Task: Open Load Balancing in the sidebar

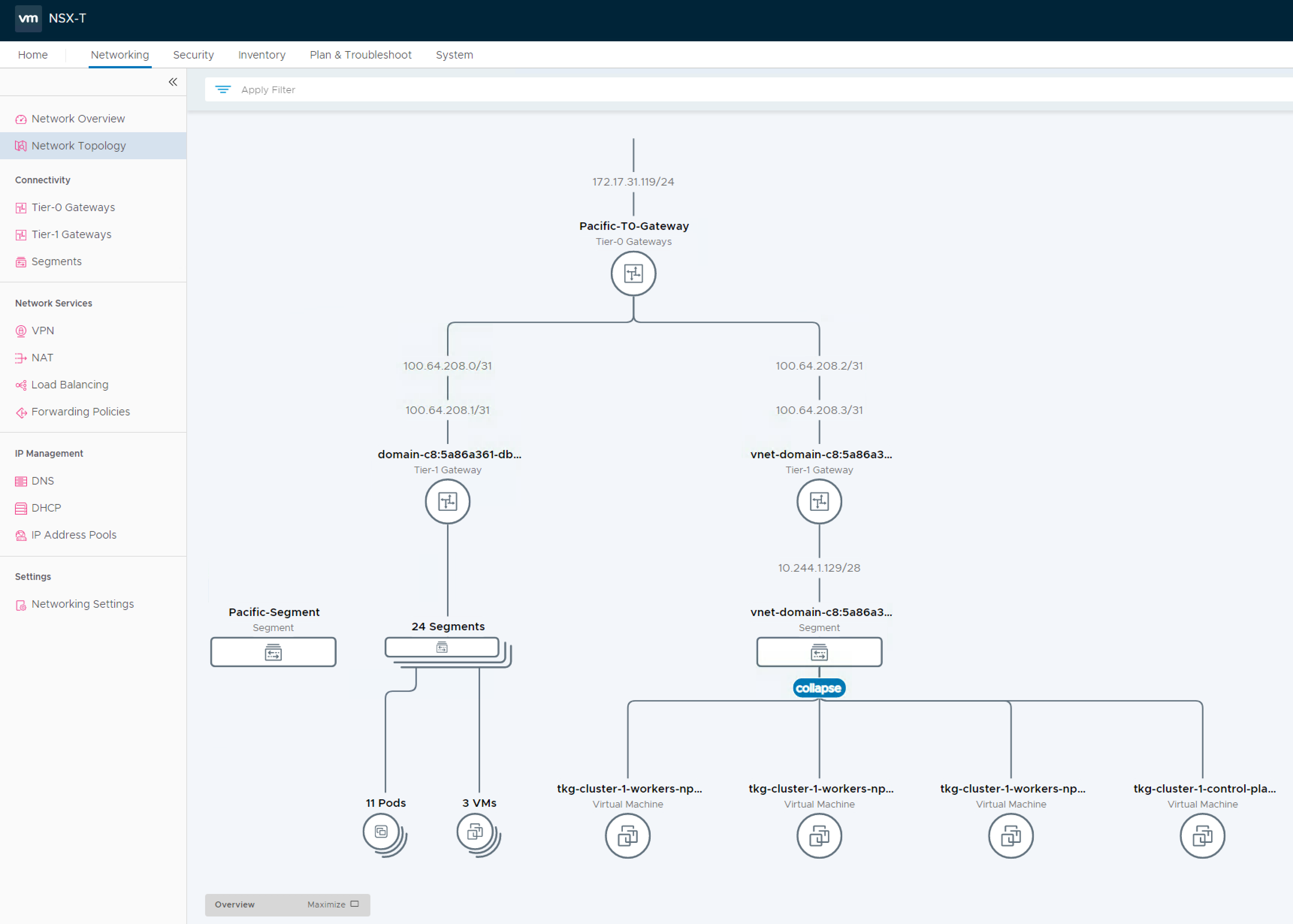Action: 69,385
